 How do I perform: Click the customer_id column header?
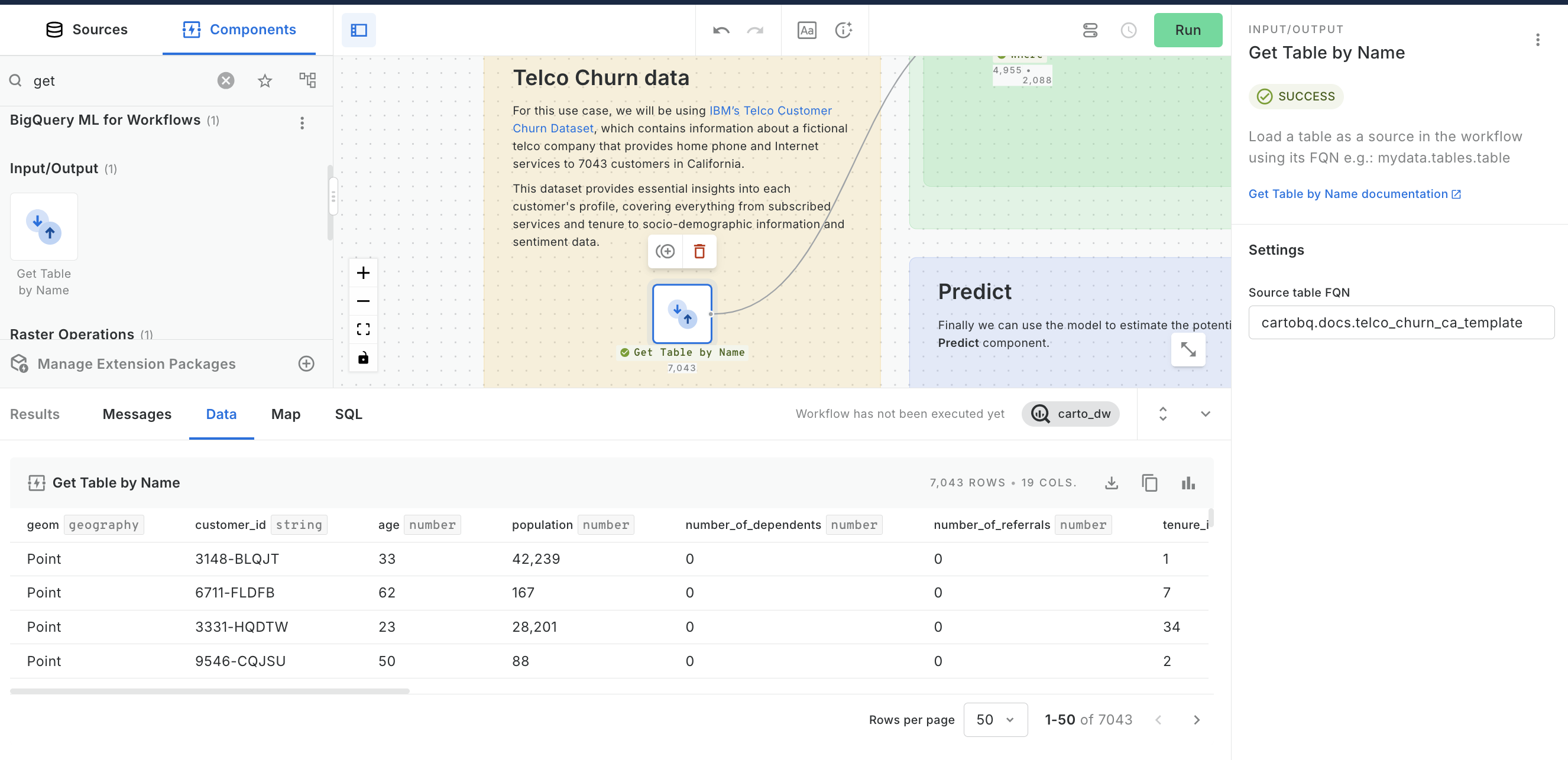[x=261, y=525]
